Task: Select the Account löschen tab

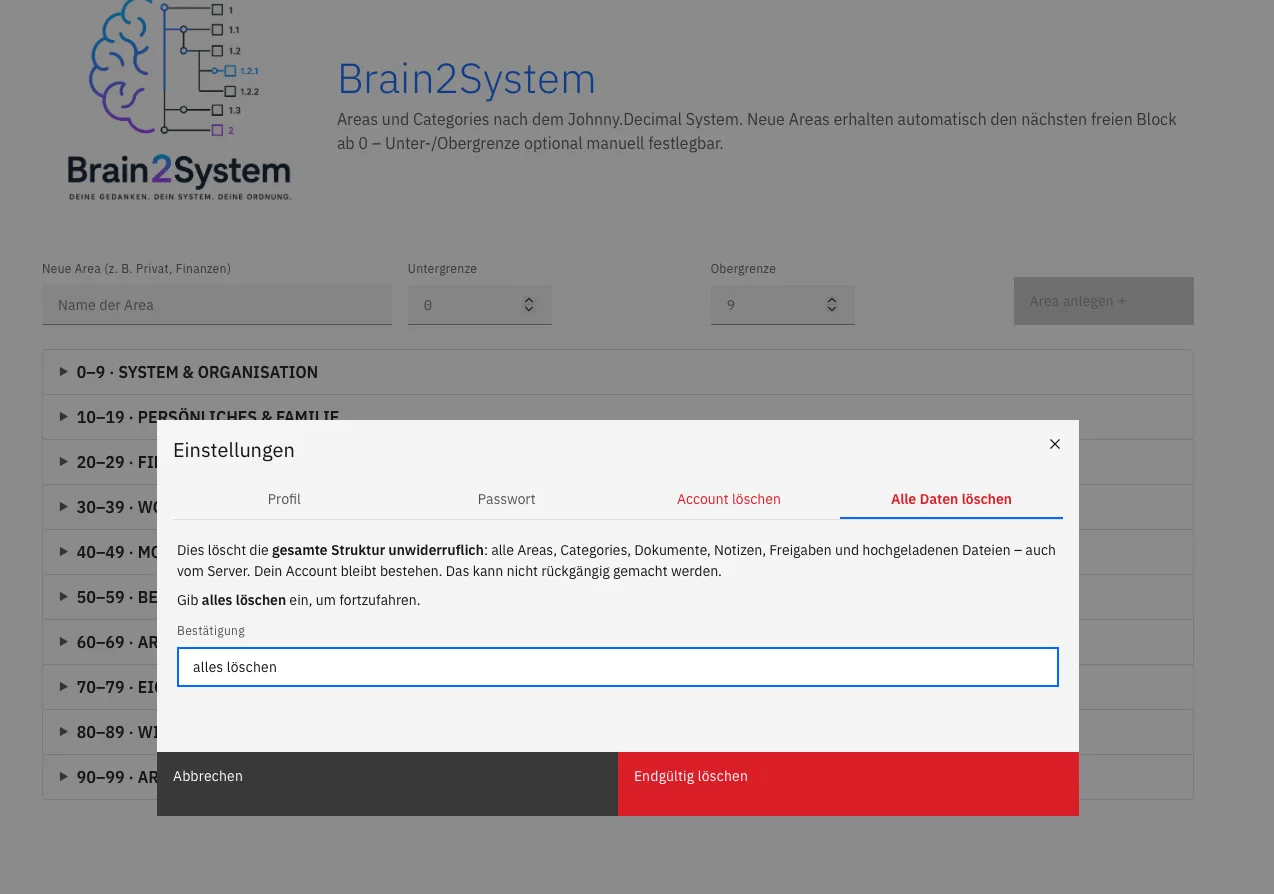Action: click(729, 499)
